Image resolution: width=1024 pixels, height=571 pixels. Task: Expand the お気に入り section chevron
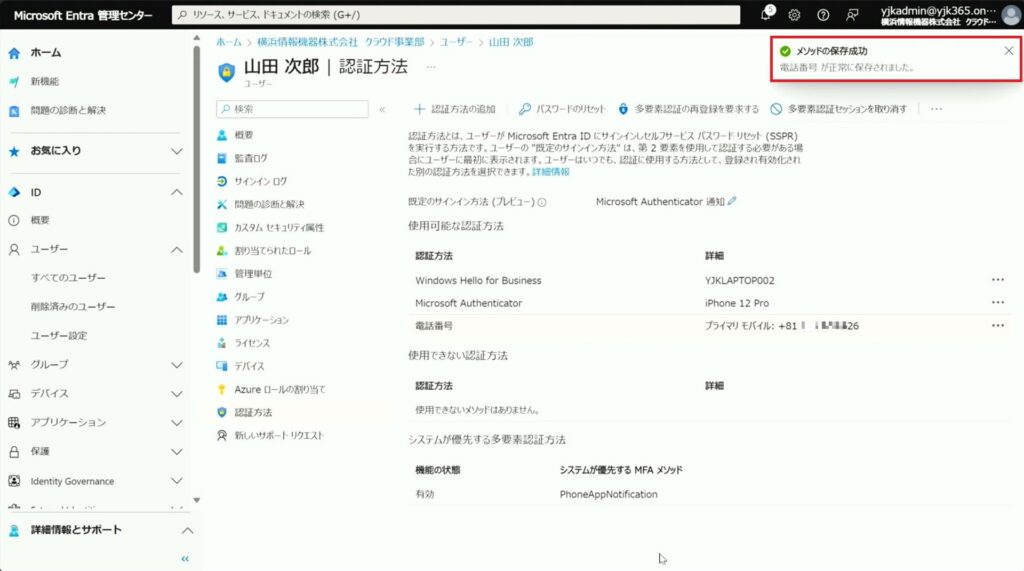coord(177,151)
